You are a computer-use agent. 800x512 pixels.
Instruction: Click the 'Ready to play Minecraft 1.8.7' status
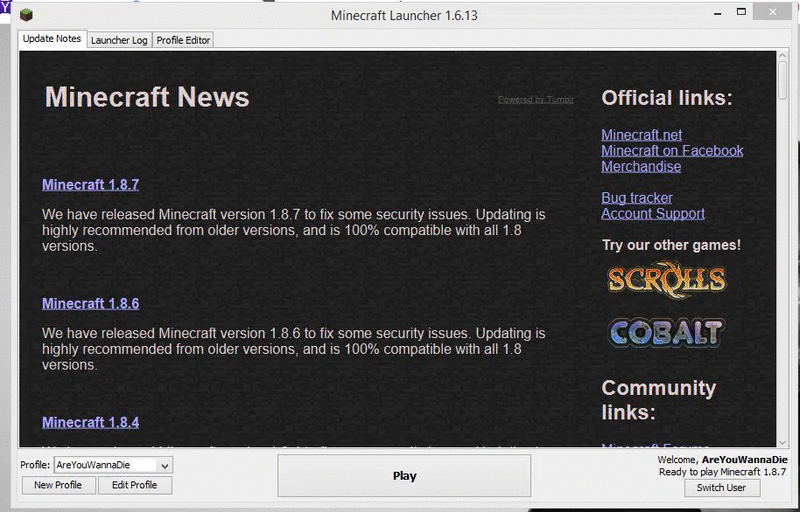722,472
